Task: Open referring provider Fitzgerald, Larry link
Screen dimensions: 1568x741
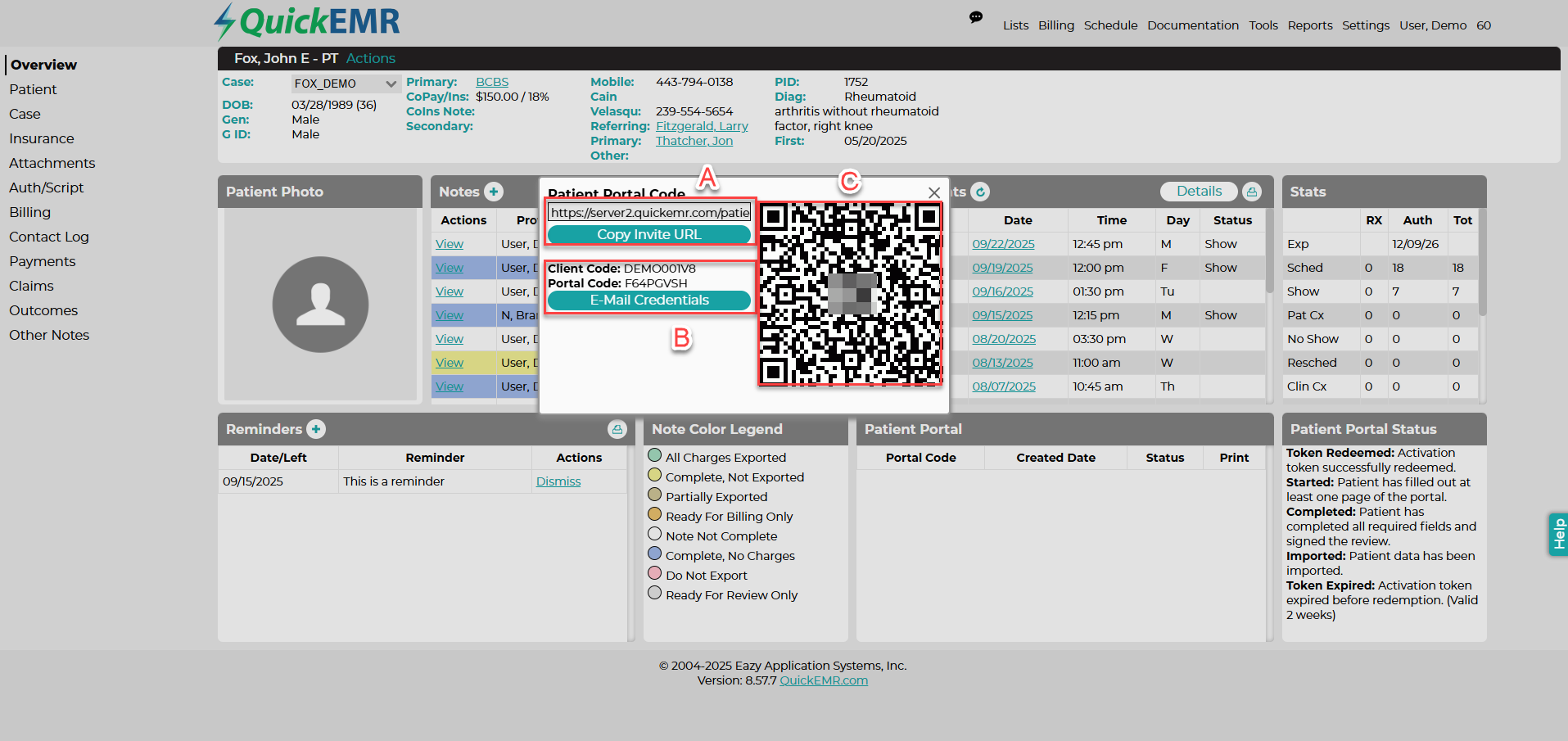Action: pos(702,126)
